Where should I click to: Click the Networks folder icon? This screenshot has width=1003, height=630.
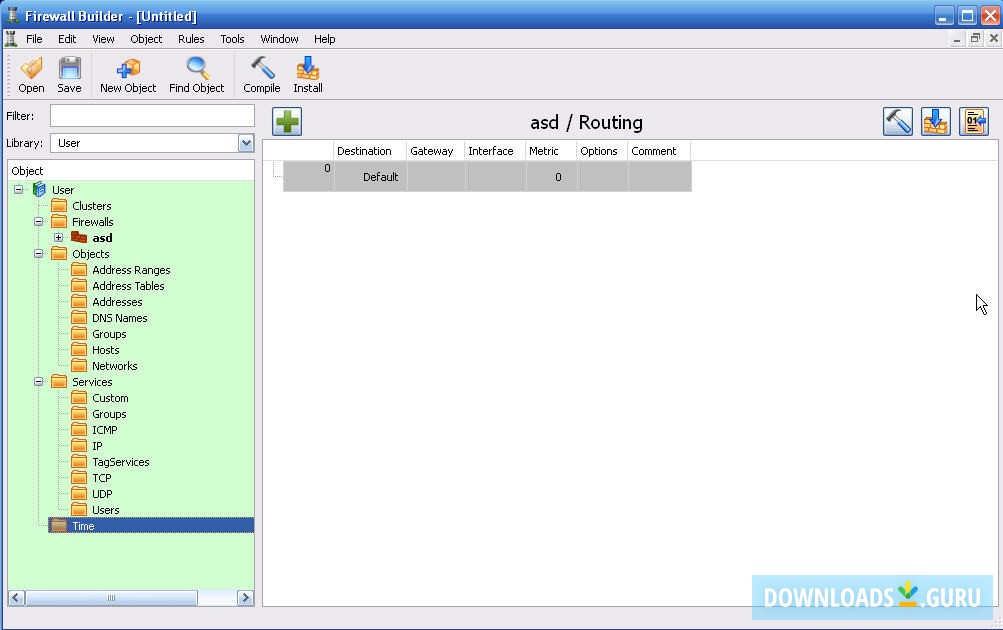(79, 365)
